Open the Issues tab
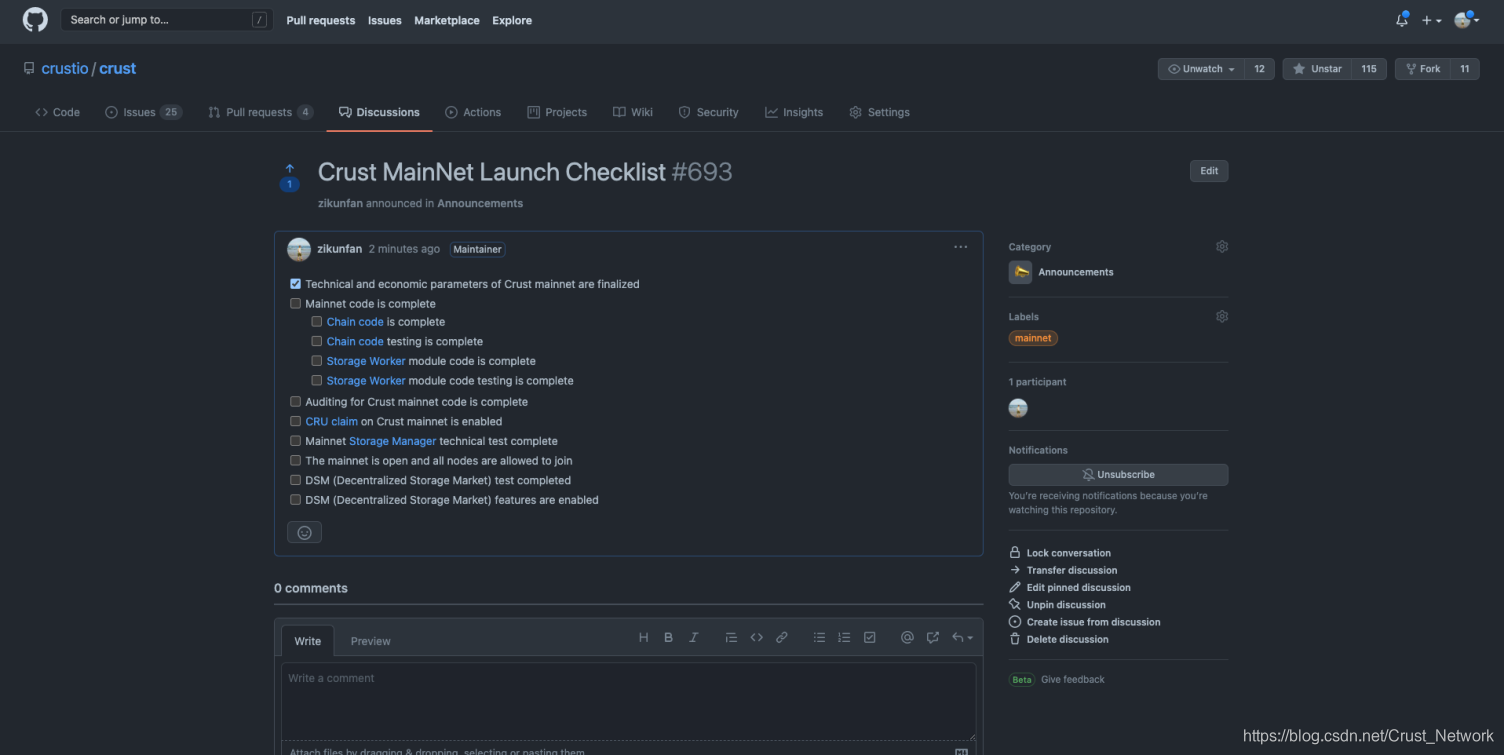 (x=143, y=112)
